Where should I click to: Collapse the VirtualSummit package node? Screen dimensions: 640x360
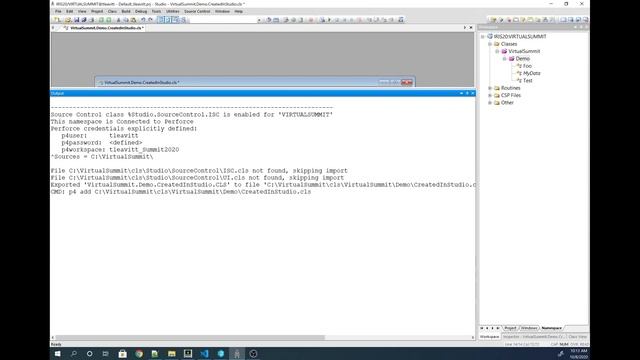(x=498, y=51)
